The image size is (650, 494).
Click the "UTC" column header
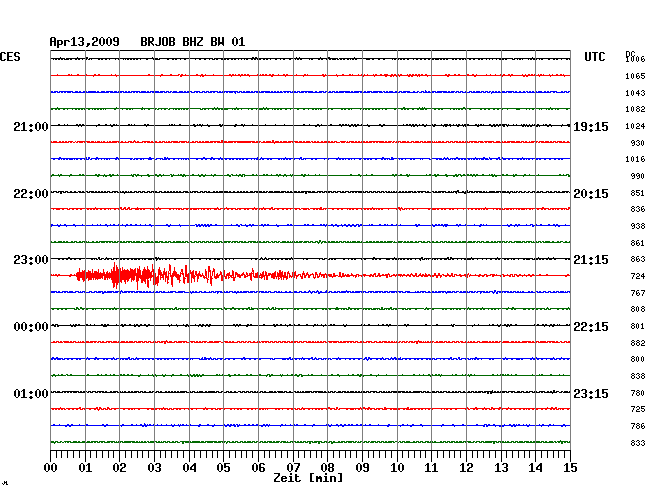pyautogui.click(x=594, y=57)
